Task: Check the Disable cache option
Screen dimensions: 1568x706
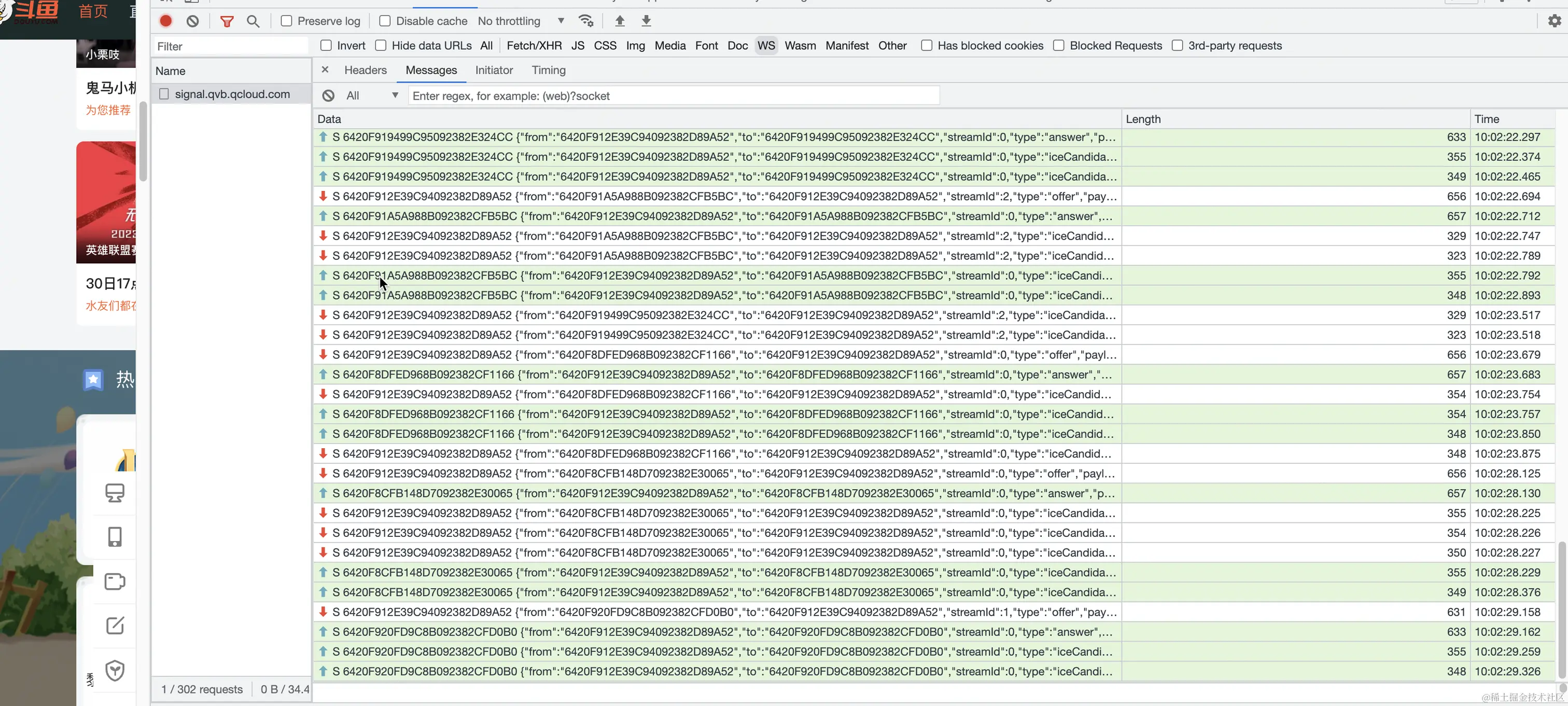Action: [x=385, y=21]
